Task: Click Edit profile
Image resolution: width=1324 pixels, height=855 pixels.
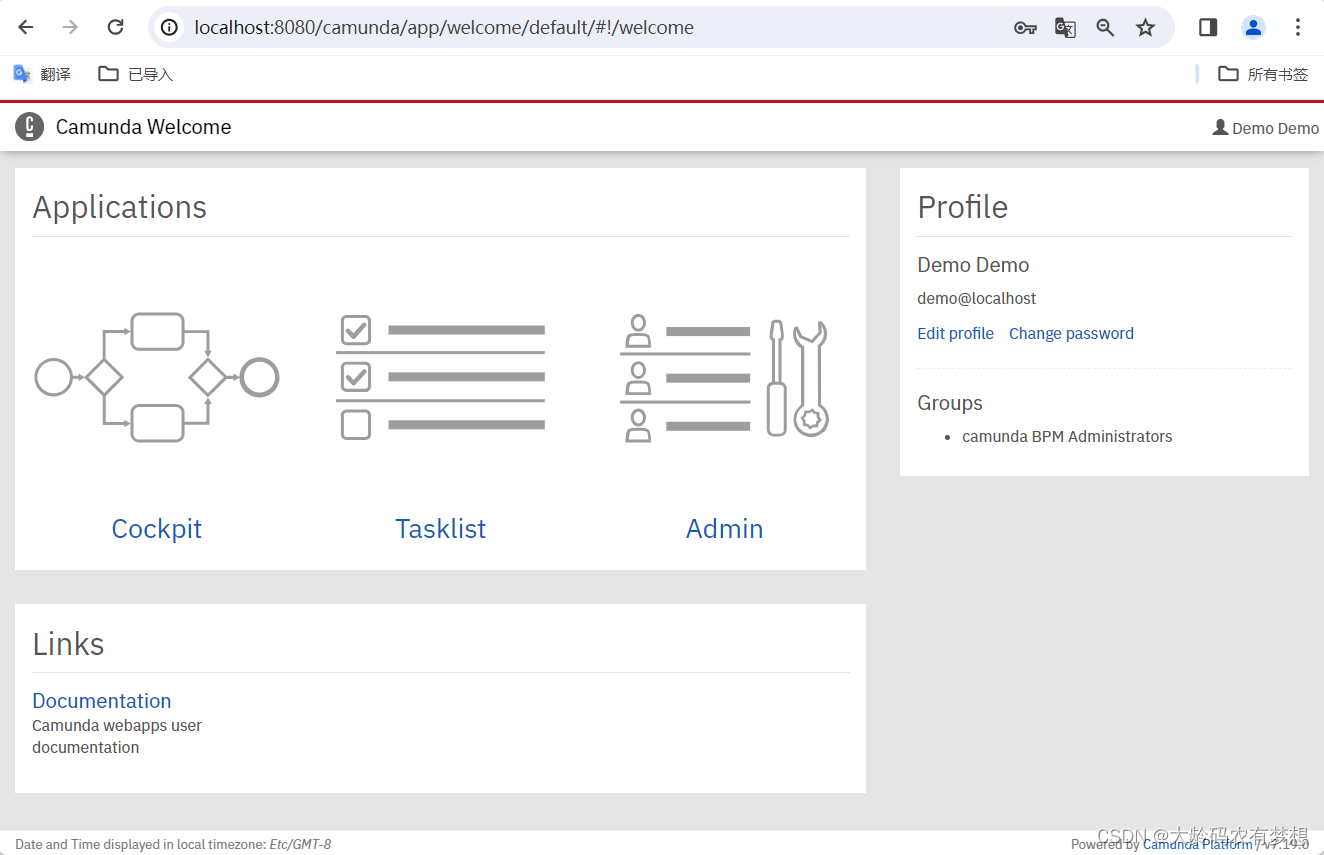Action: click(955, 333)
